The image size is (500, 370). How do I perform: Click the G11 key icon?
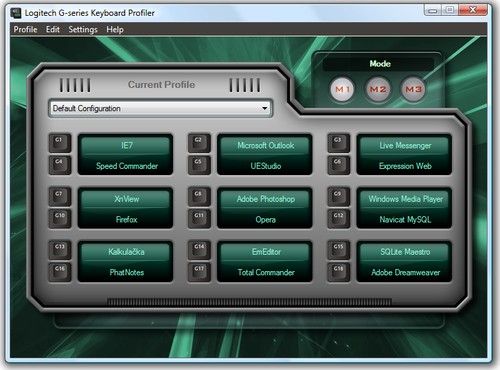click(199, 218)
